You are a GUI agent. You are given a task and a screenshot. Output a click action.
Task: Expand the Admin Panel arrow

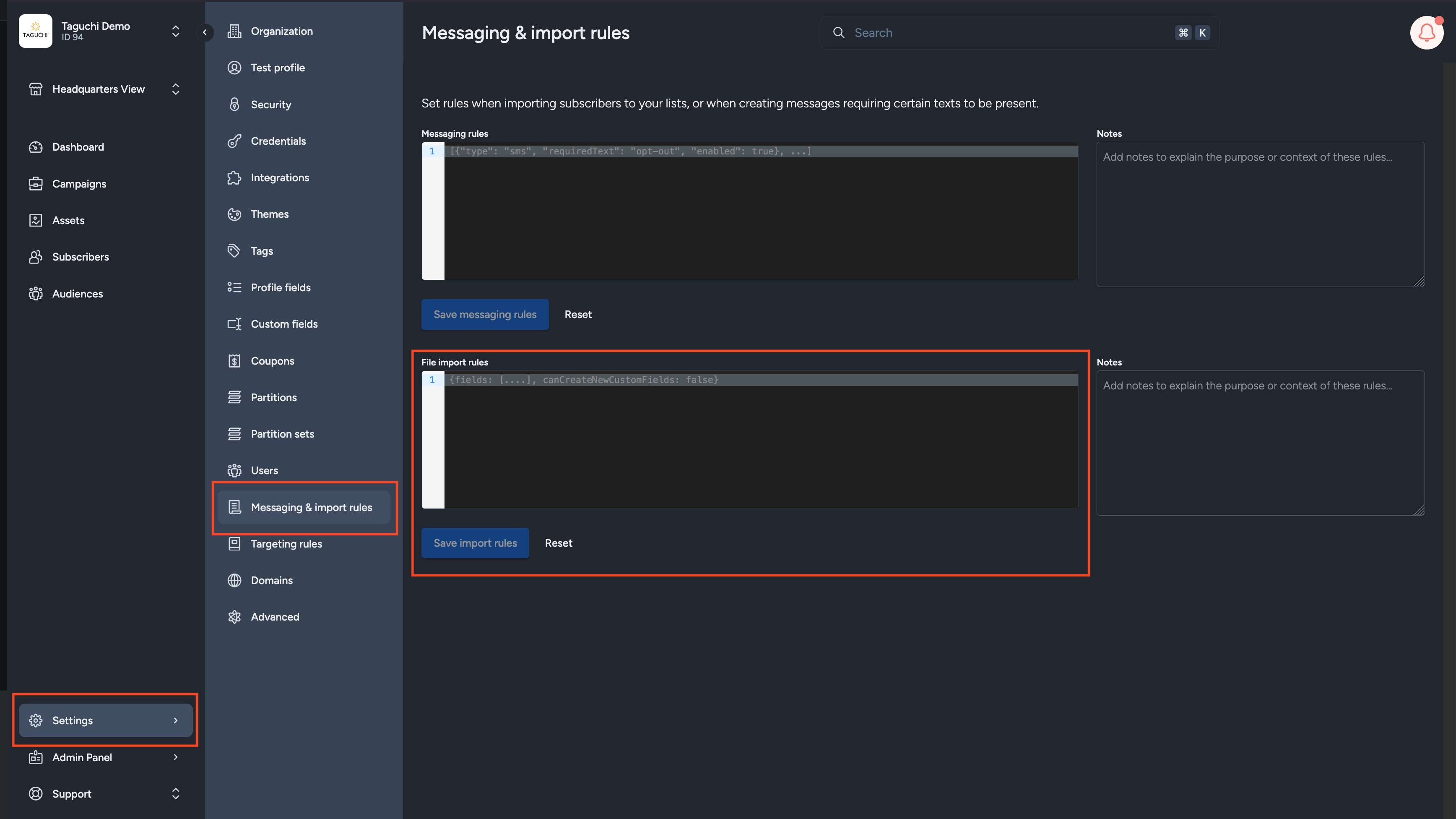tap(176, 757)
